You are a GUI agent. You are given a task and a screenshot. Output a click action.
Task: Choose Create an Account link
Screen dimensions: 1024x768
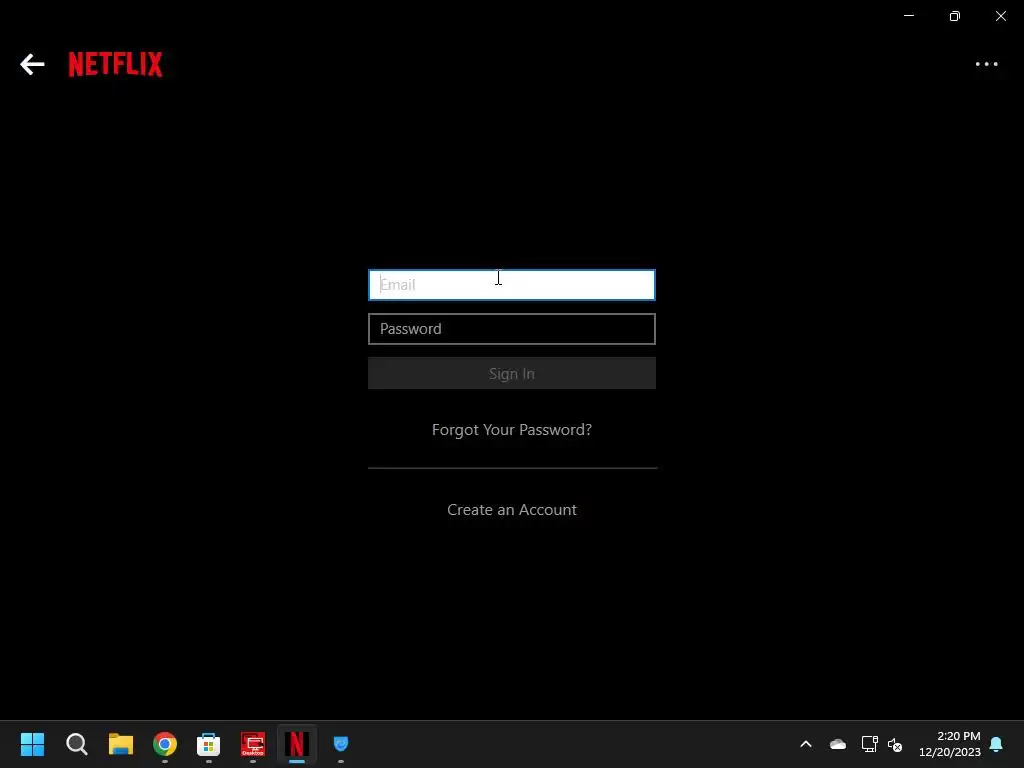511,509
